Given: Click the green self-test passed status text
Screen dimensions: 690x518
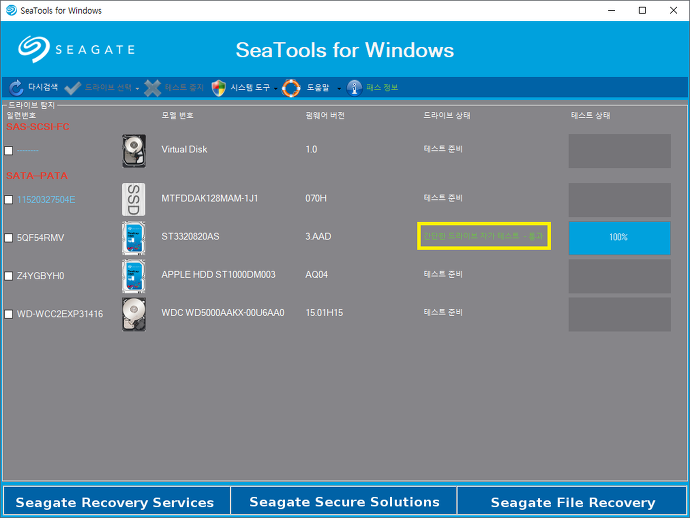Looking at the screenshot, I should point(483,236).
